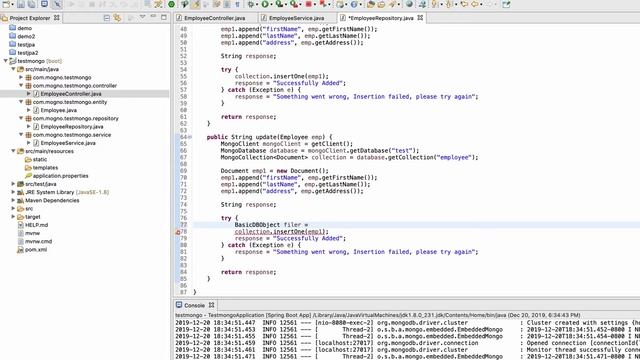Expand the com.mogno.testmongo package
This screenshot has height=360, width=640.
(21, 77)
